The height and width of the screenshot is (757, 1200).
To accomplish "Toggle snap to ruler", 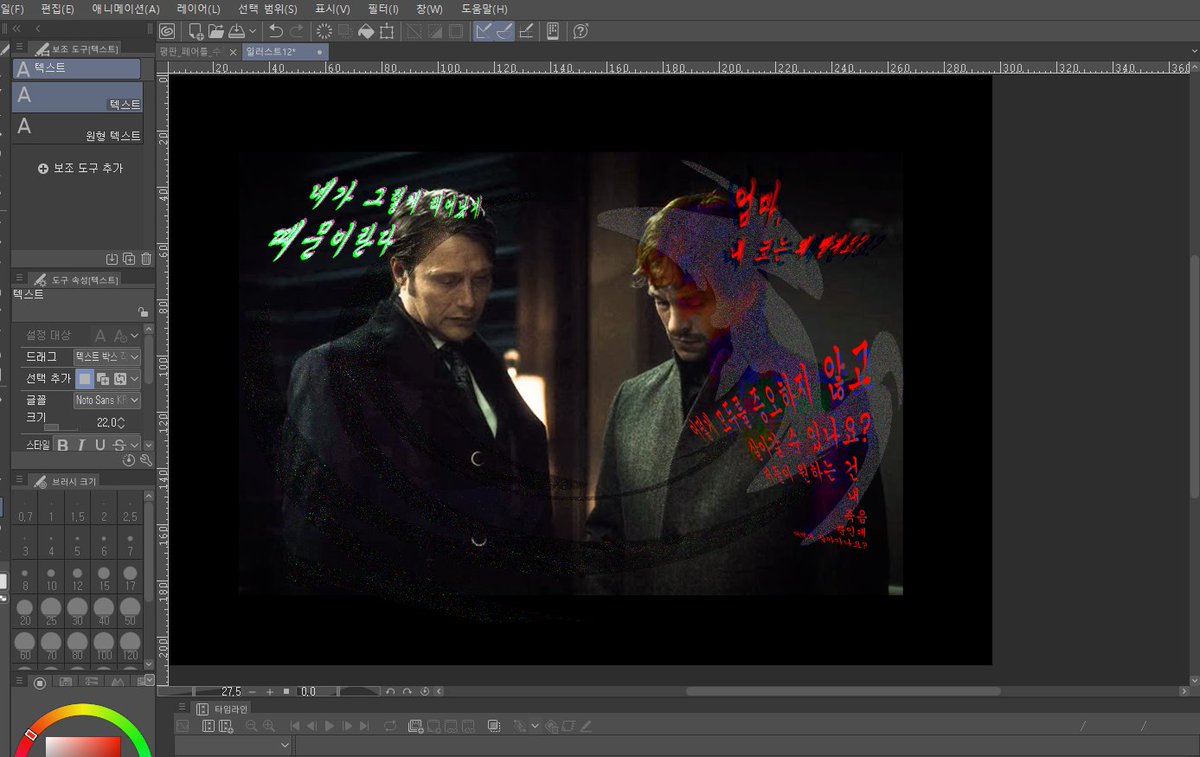I will tap(484, 31).
